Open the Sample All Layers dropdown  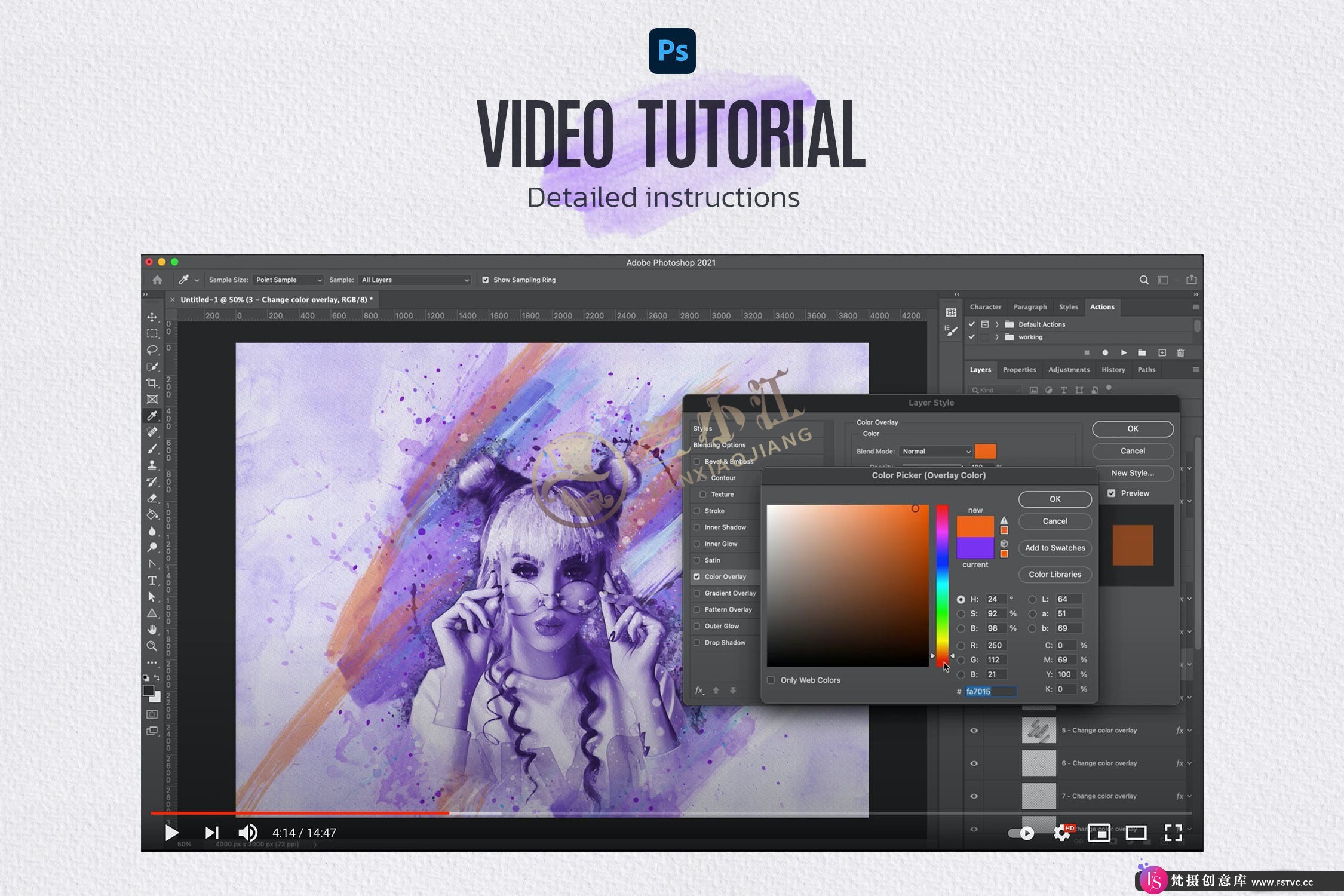click(x=415, y=280)
